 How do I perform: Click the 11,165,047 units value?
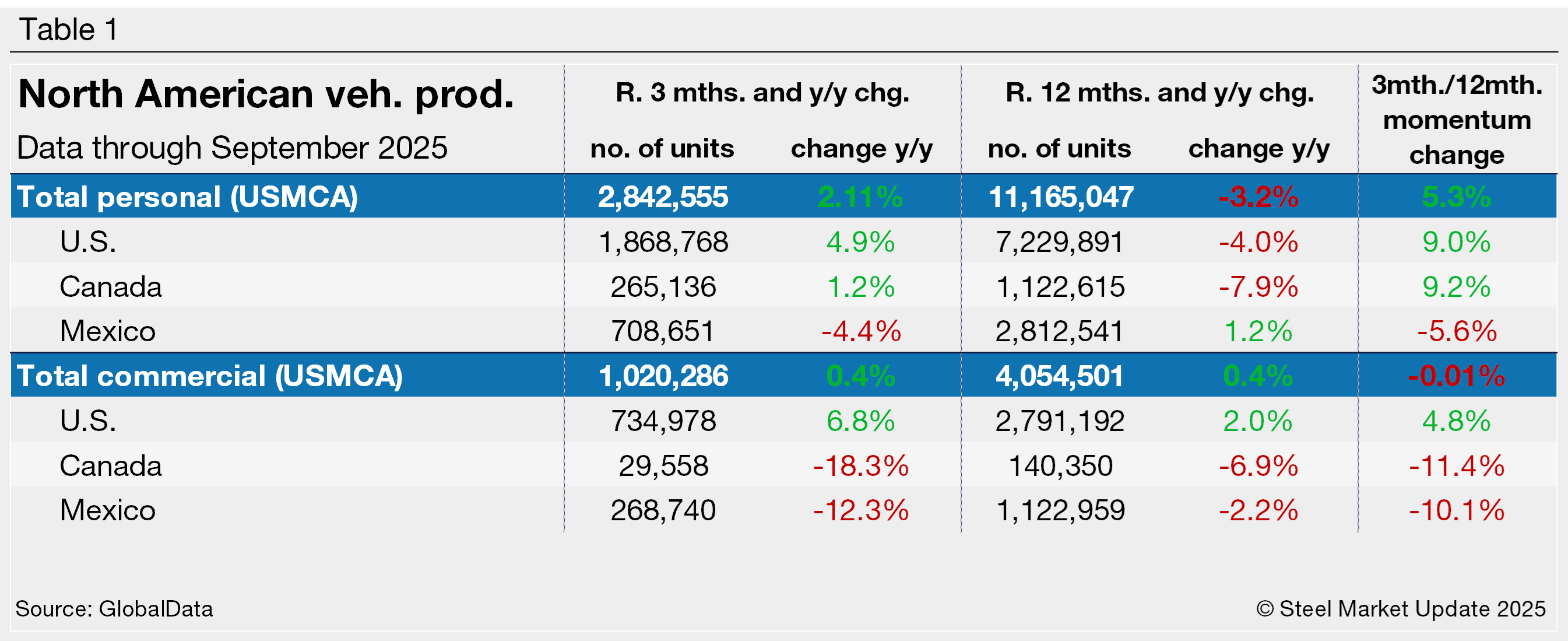[1060, 197]
